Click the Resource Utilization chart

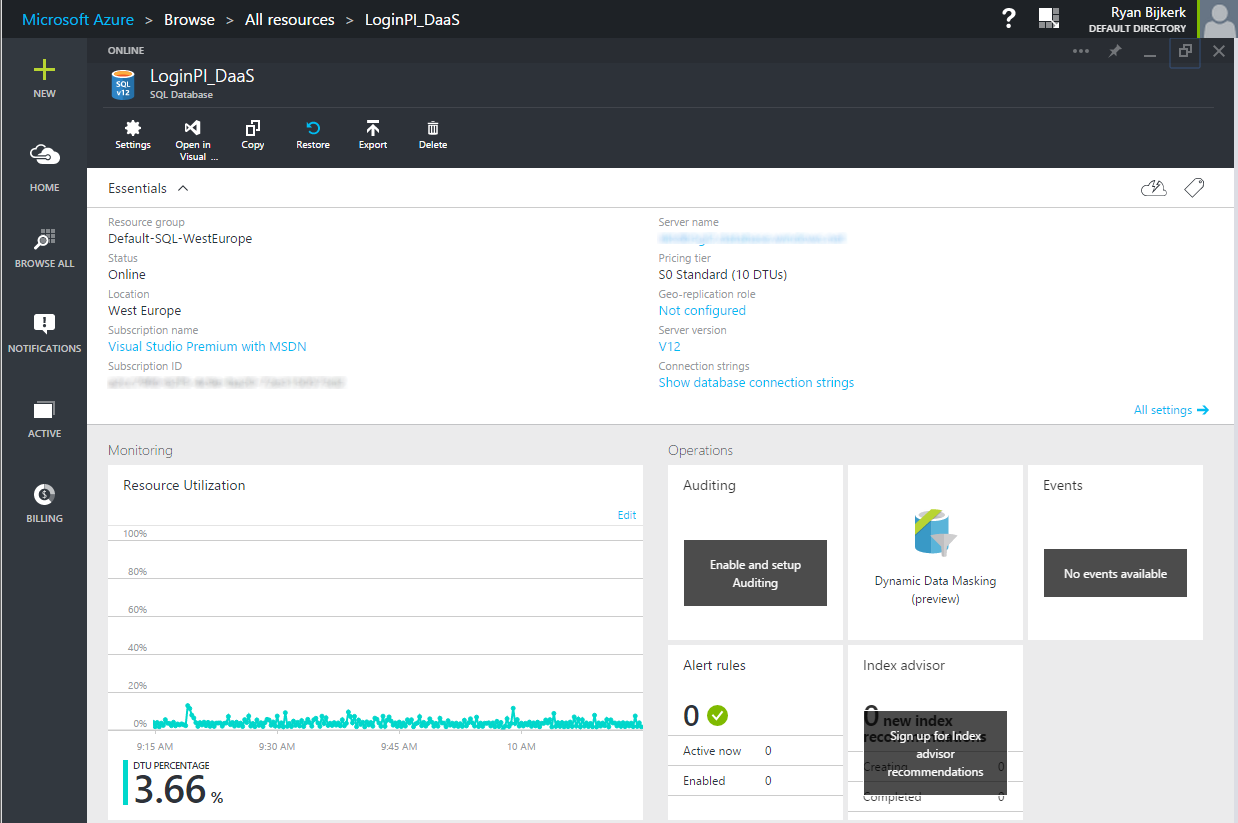point(375,630)
